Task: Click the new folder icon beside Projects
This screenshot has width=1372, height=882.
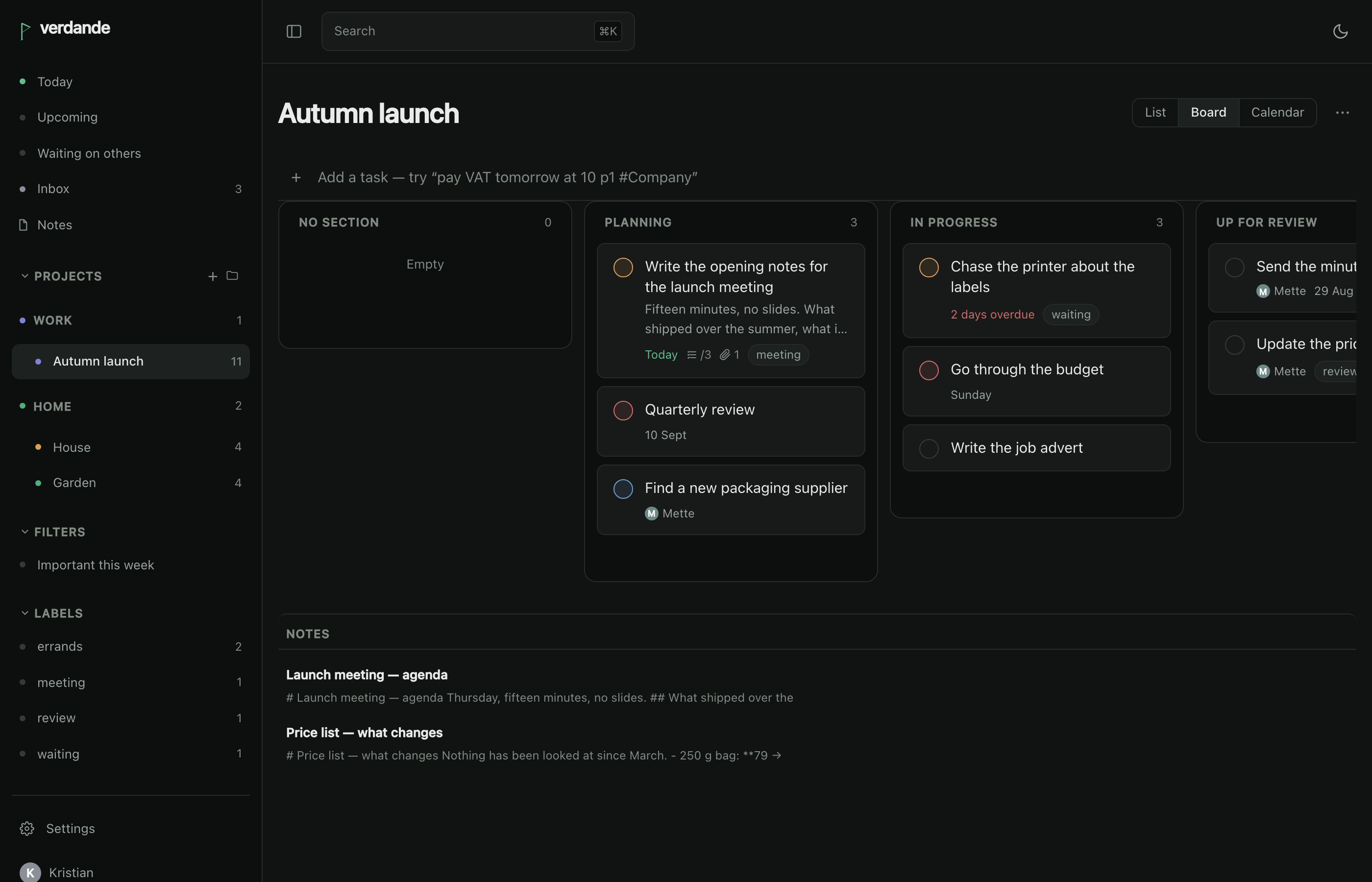Action: (x=232, y=276)
